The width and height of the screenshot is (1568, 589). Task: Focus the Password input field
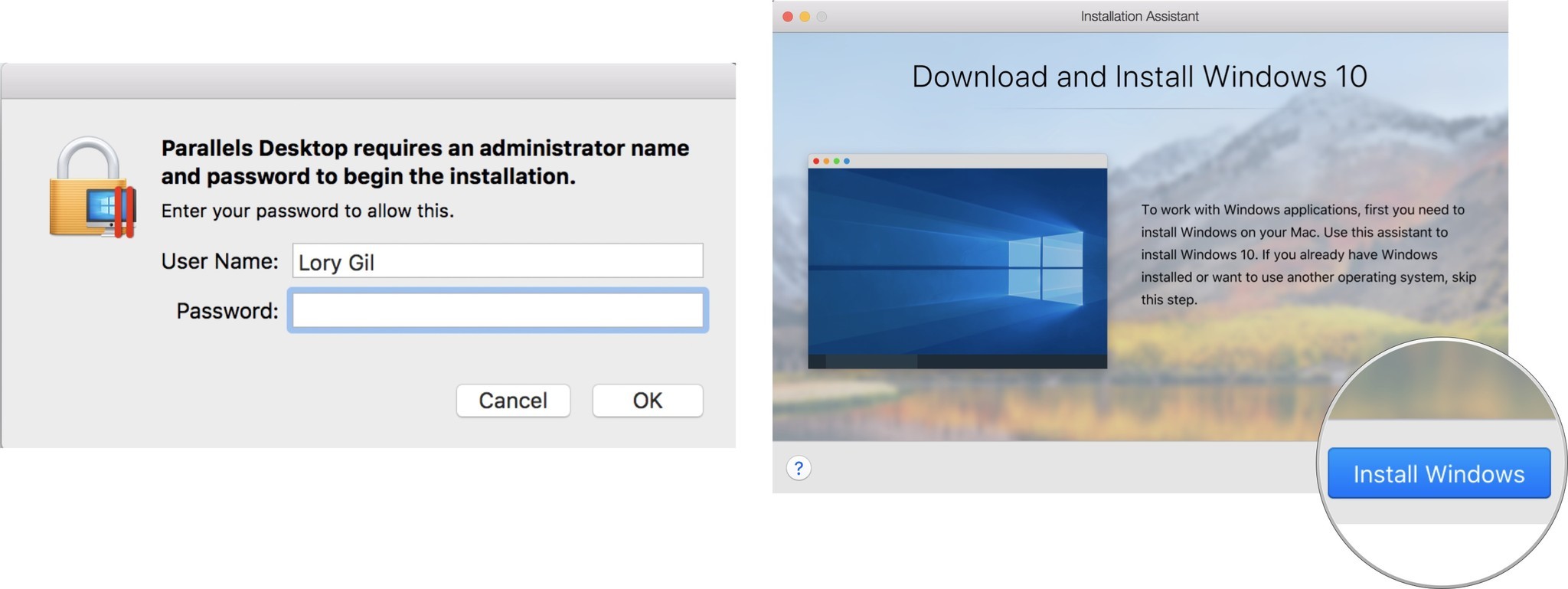(x=498, y=310)
